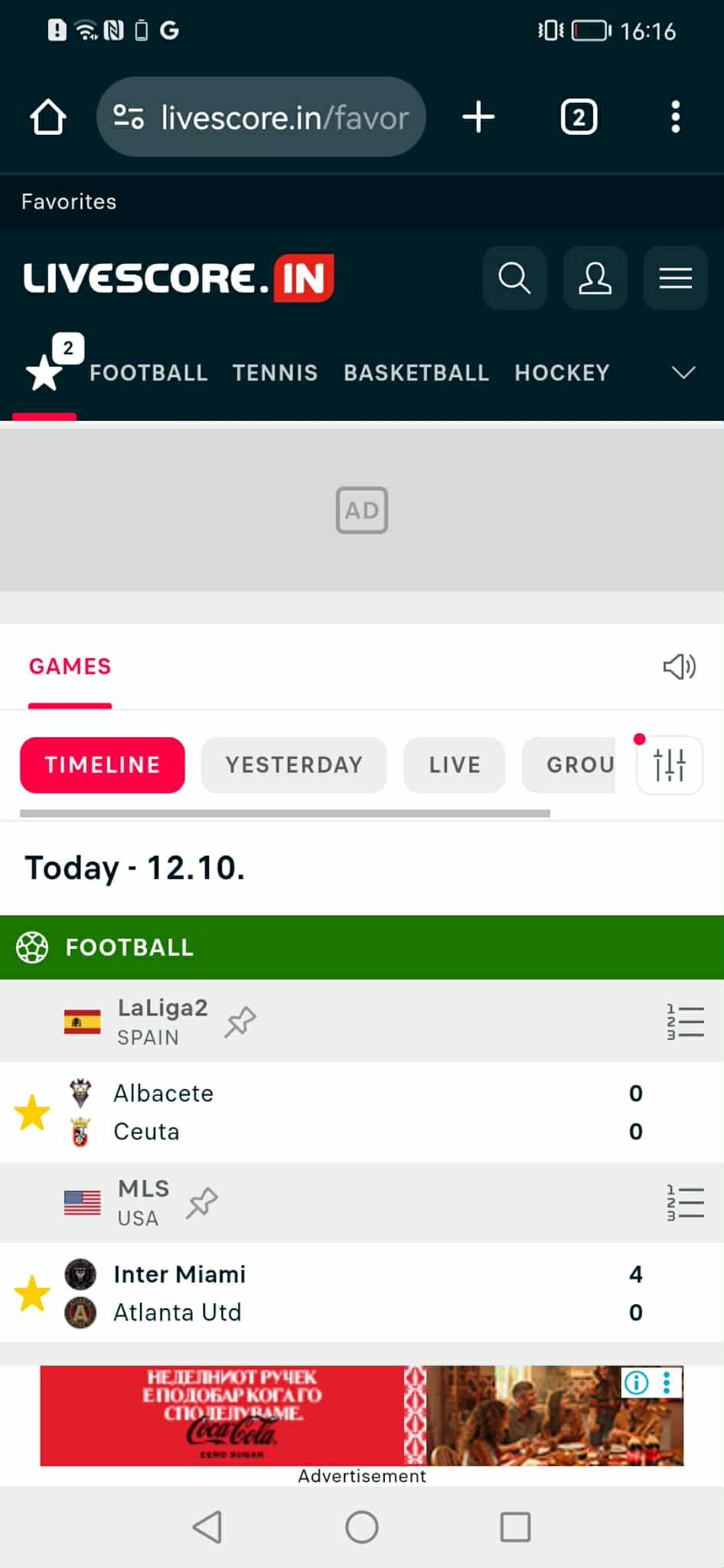Screen dimensions: 724x1568
Task: Pin the MLS league
Action: point(203,1202)
